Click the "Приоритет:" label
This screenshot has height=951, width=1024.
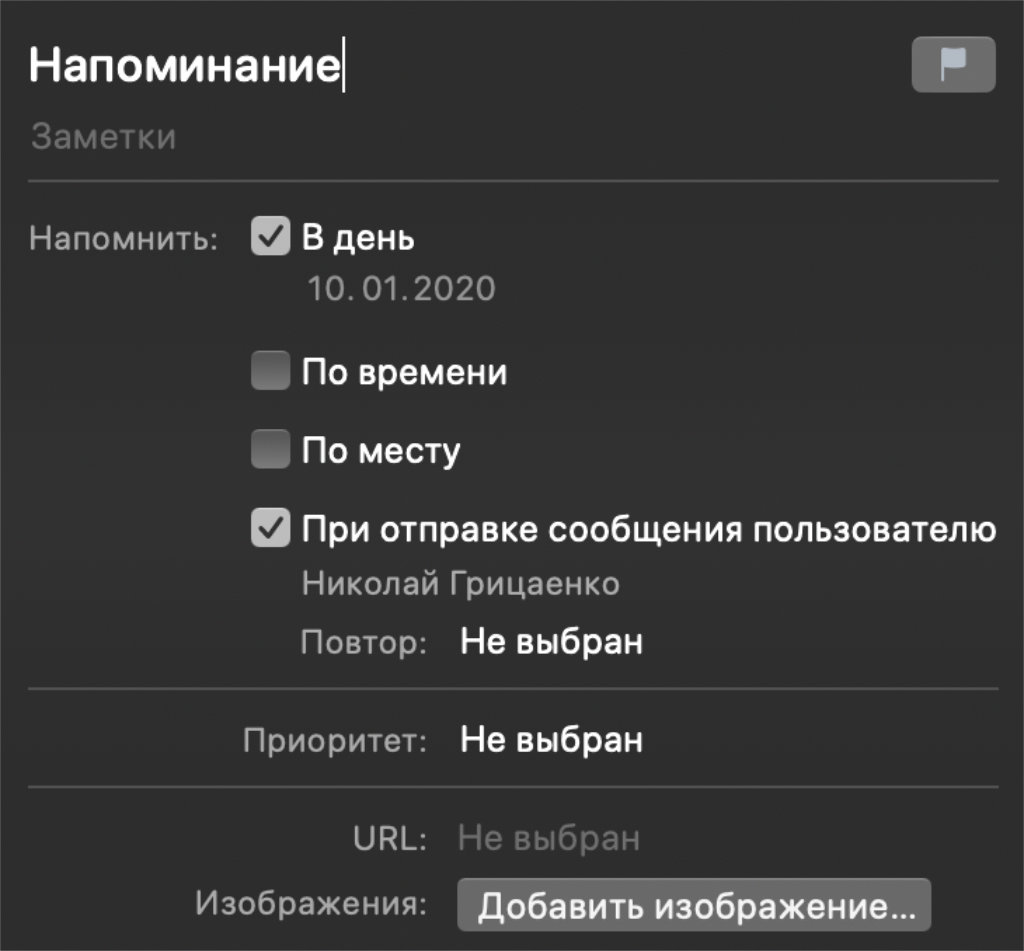[335, 741]
